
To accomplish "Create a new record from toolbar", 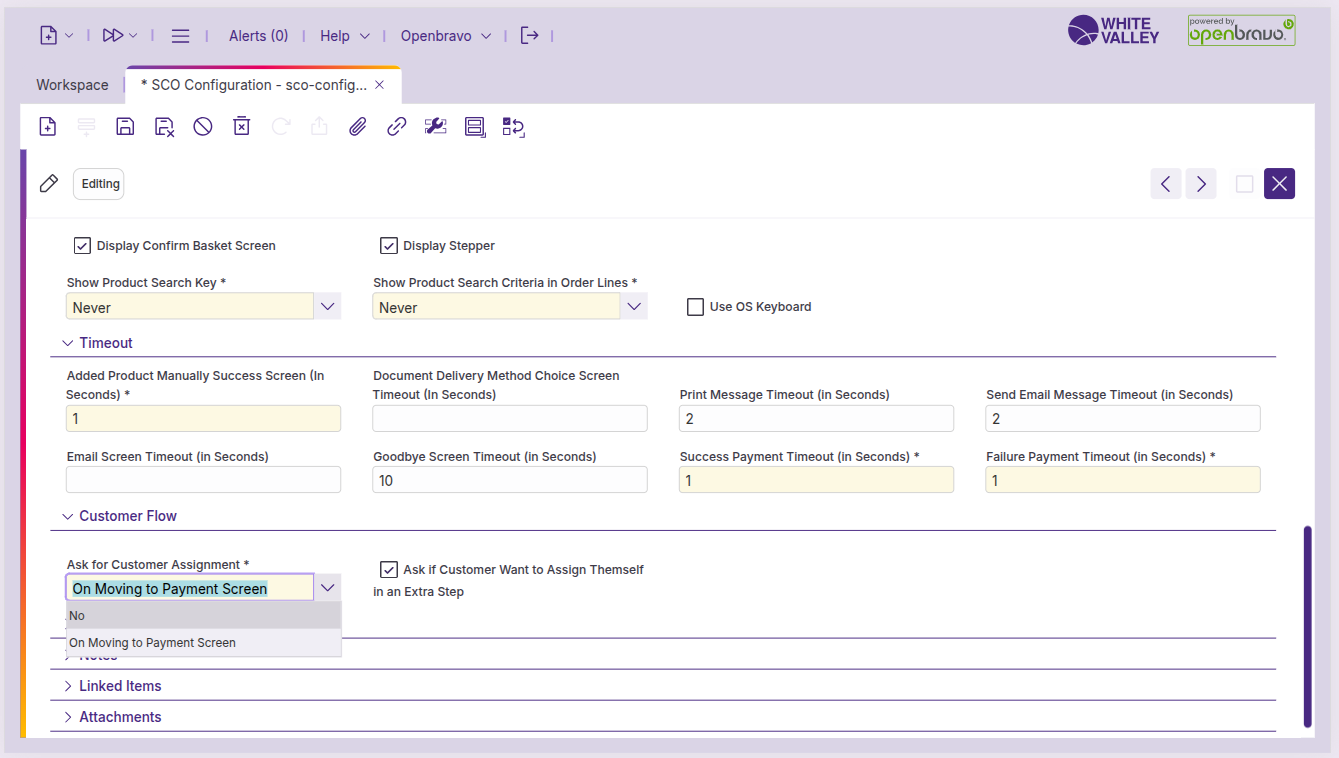I will (48, 127).
